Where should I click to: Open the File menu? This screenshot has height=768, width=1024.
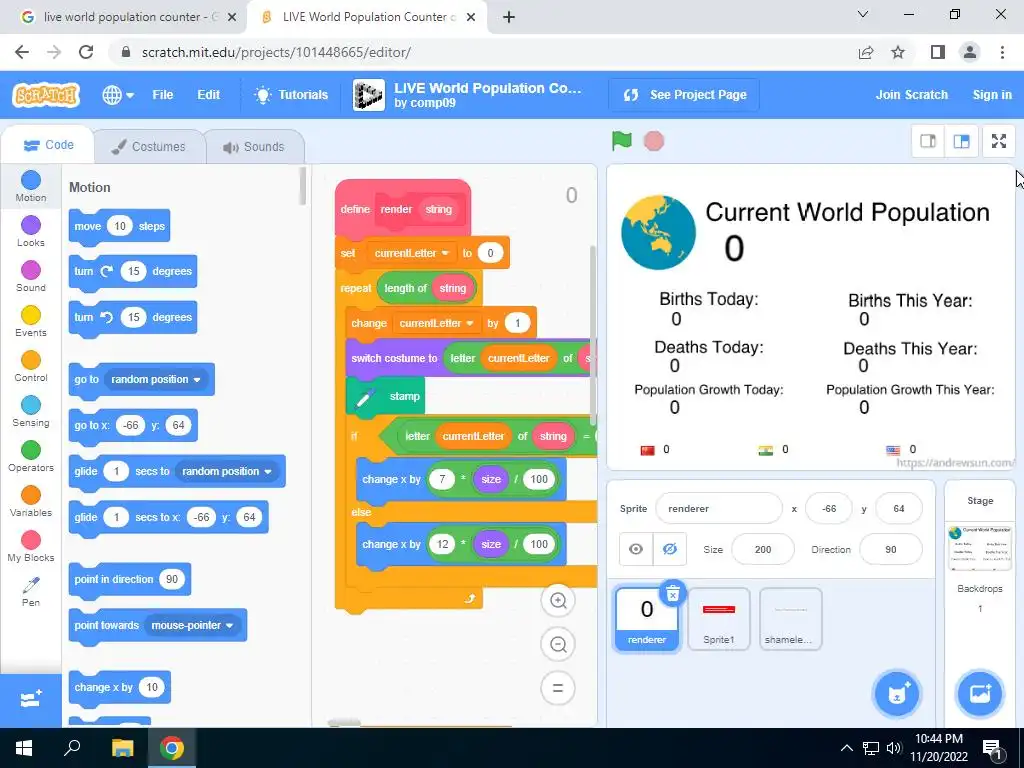pos(163,95)
